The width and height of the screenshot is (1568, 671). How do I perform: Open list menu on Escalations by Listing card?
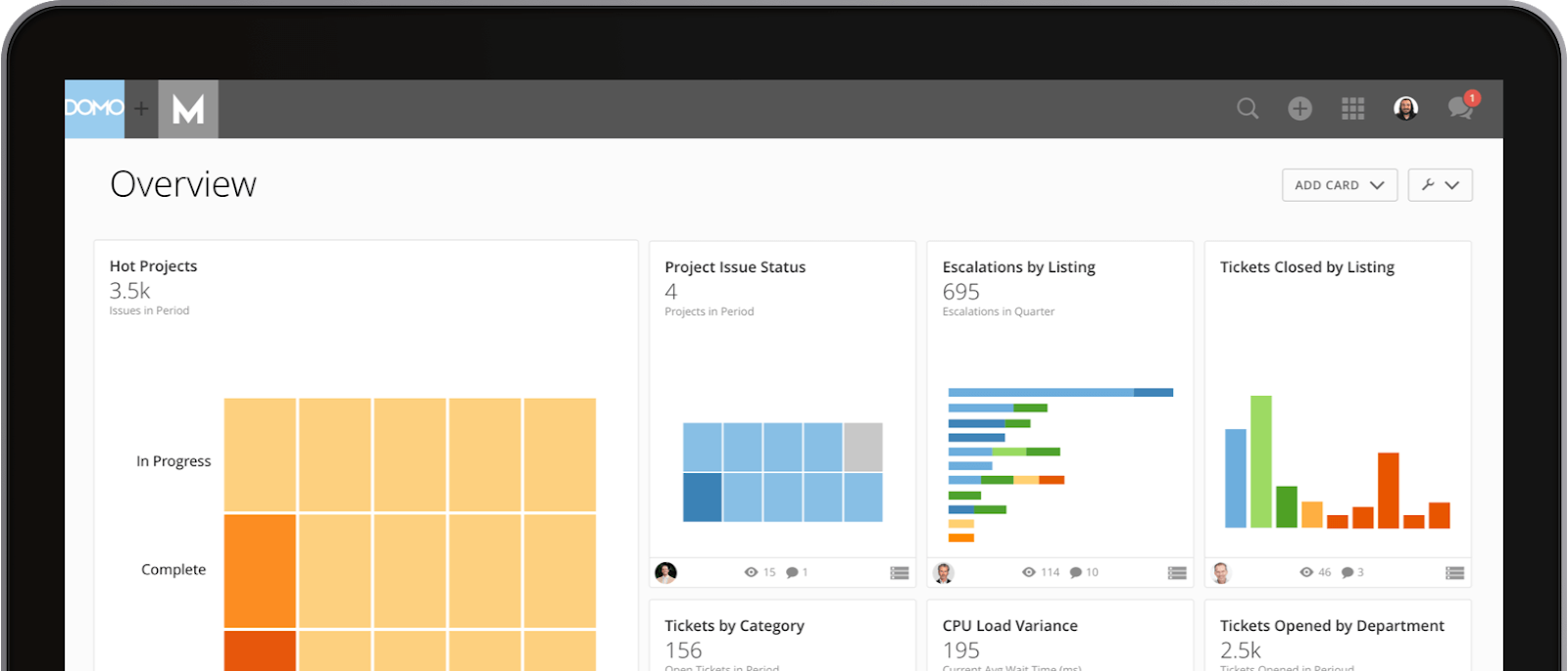click(1177, 573)
